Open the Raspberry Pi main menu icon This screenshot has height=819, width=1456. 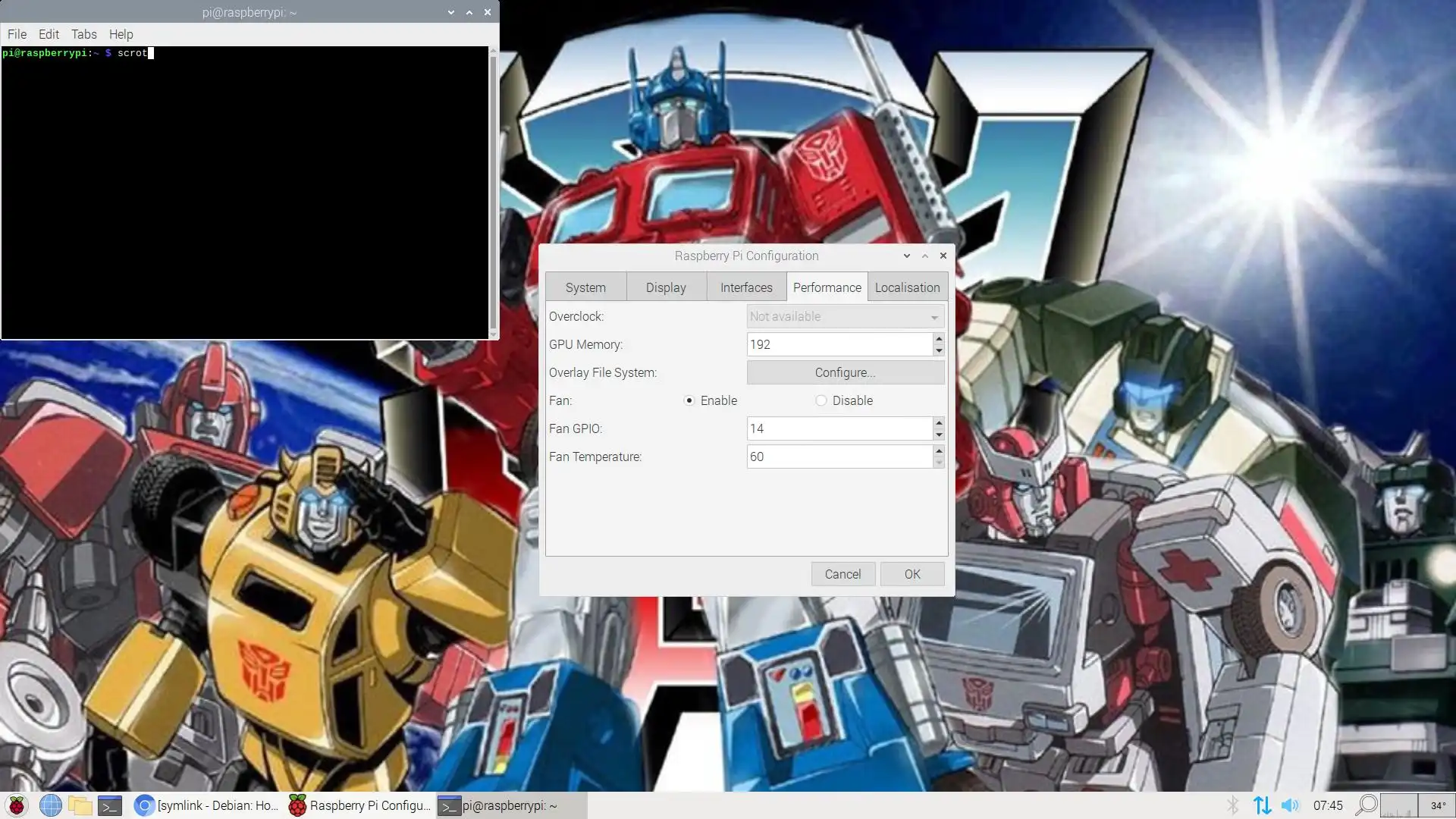[17, 805]
